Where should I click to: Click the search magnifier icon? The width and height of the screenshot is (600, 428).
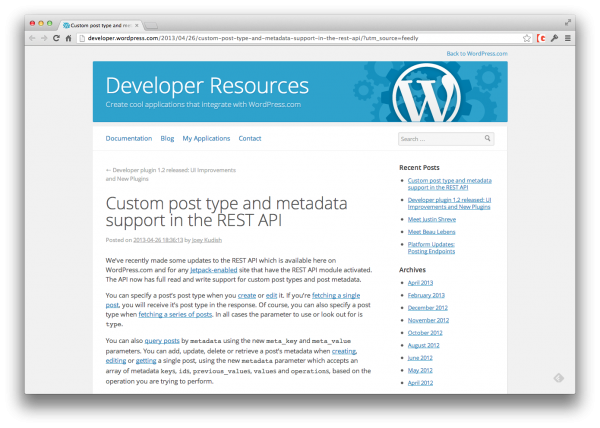click(x=488, y=138)
